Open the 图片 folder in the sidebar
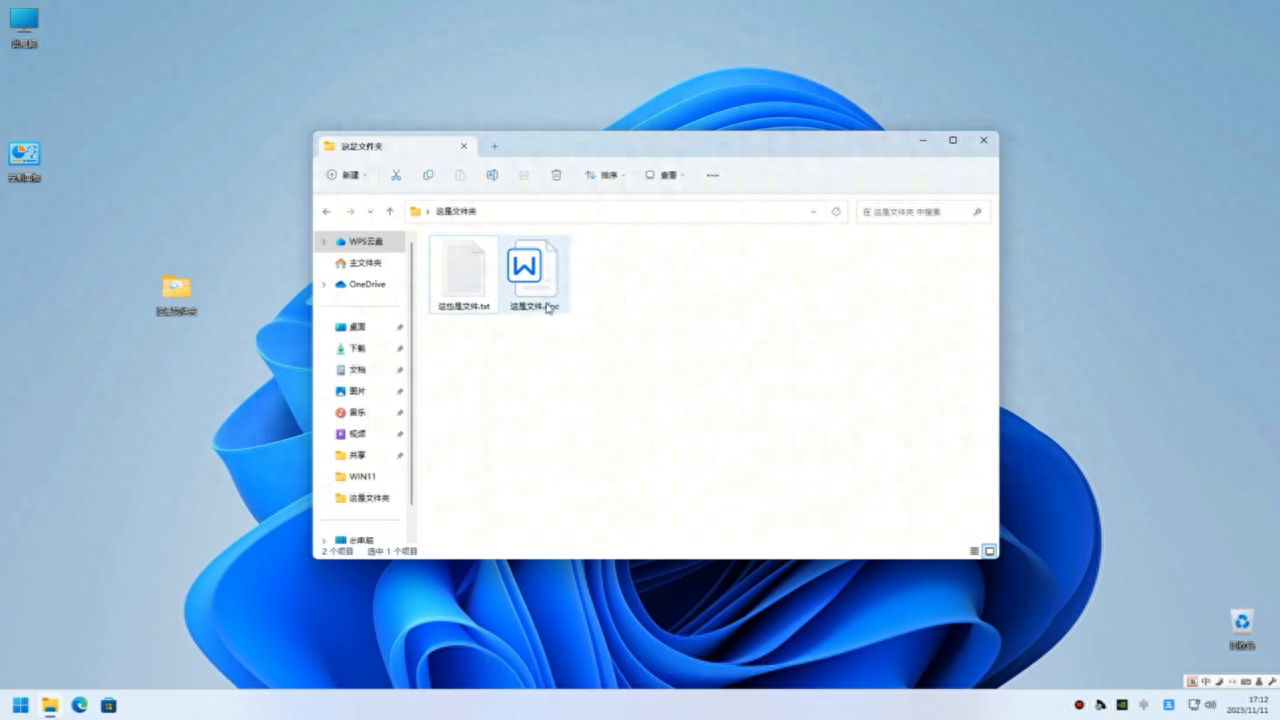 tap(358, 390)
